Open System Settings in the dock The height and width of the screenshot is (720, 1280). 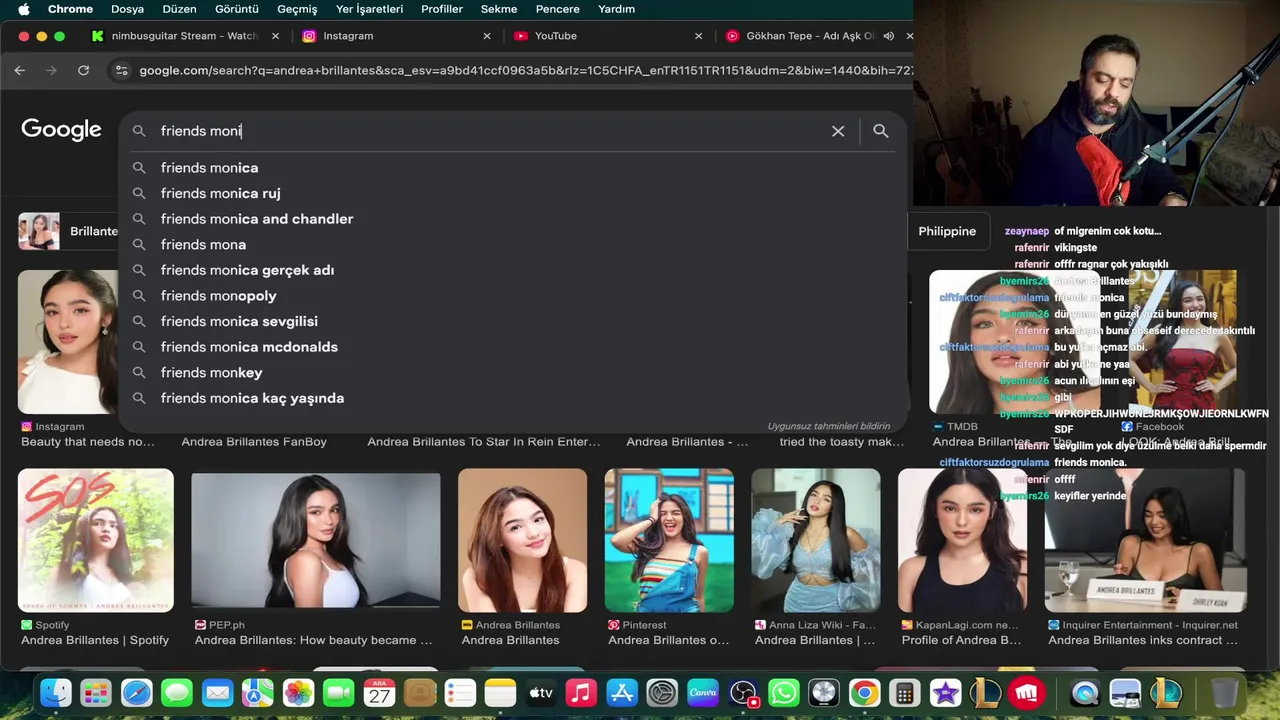pyautogui.click(x=662, y=693)
